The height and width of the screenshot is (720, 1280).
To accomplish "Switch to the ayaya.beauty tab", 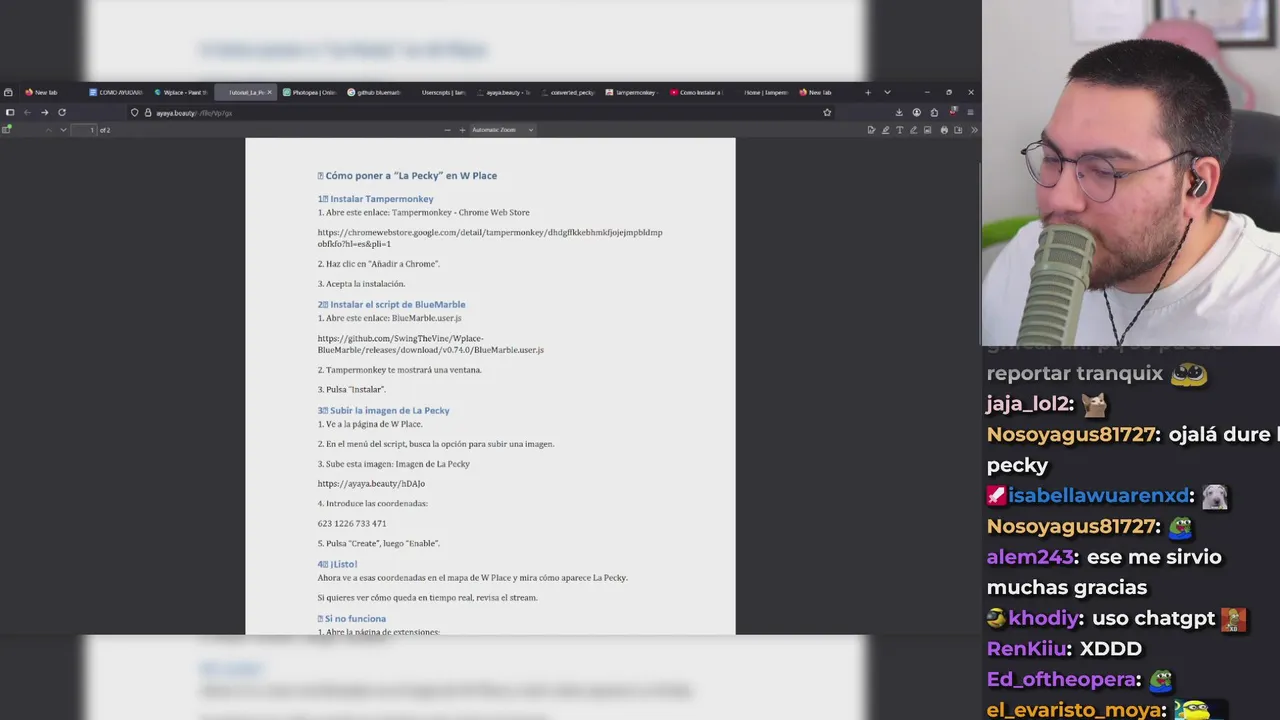I will 504,92.
